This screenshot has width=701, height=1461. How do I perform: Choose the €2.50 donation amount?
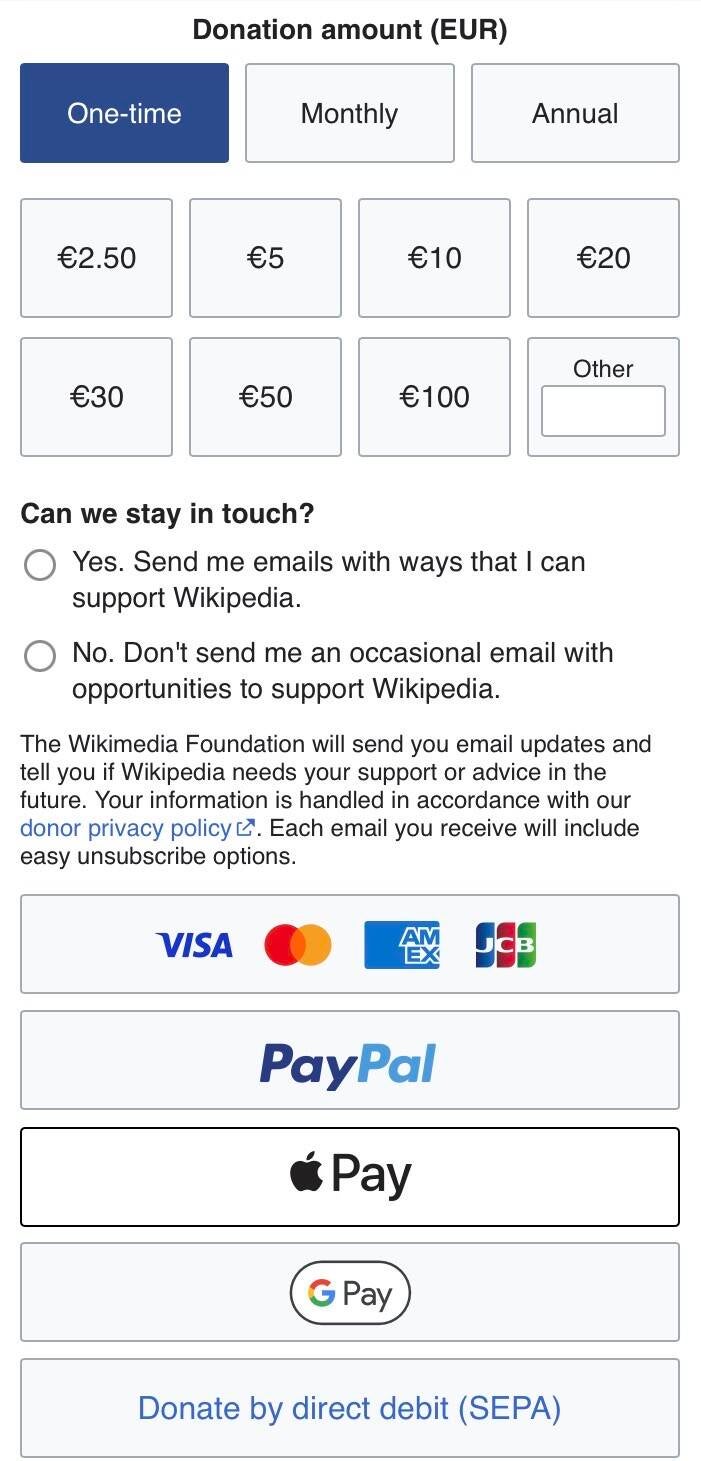[96, 258]
